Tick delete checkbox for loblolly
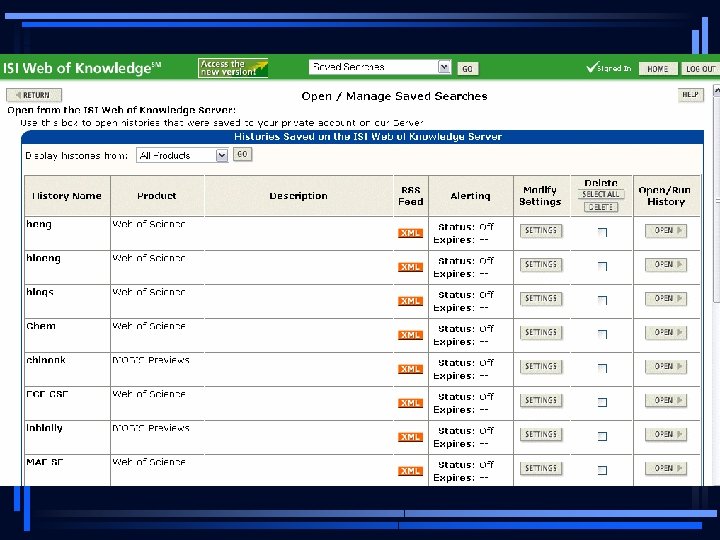Viewport: 720px width, 540px height. 602,436
